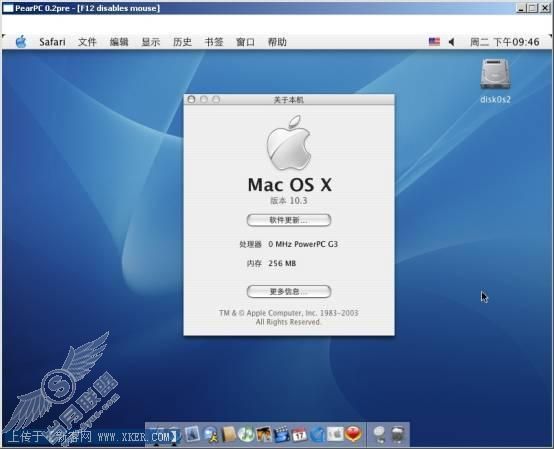Click the 256 MB memory value
The width and height of the screenshot is (554, 449).
tap(282, 263)
